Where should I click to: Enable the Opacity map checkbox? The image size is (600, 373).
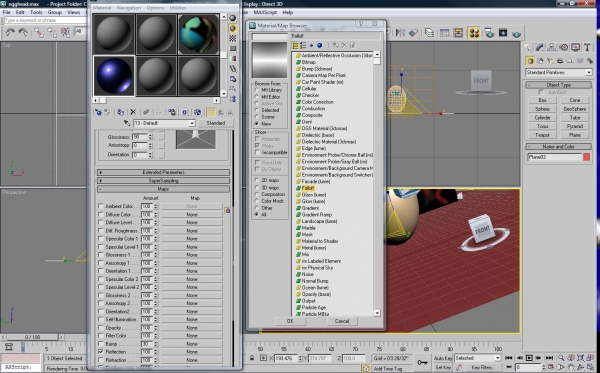[x=101, y=327]
